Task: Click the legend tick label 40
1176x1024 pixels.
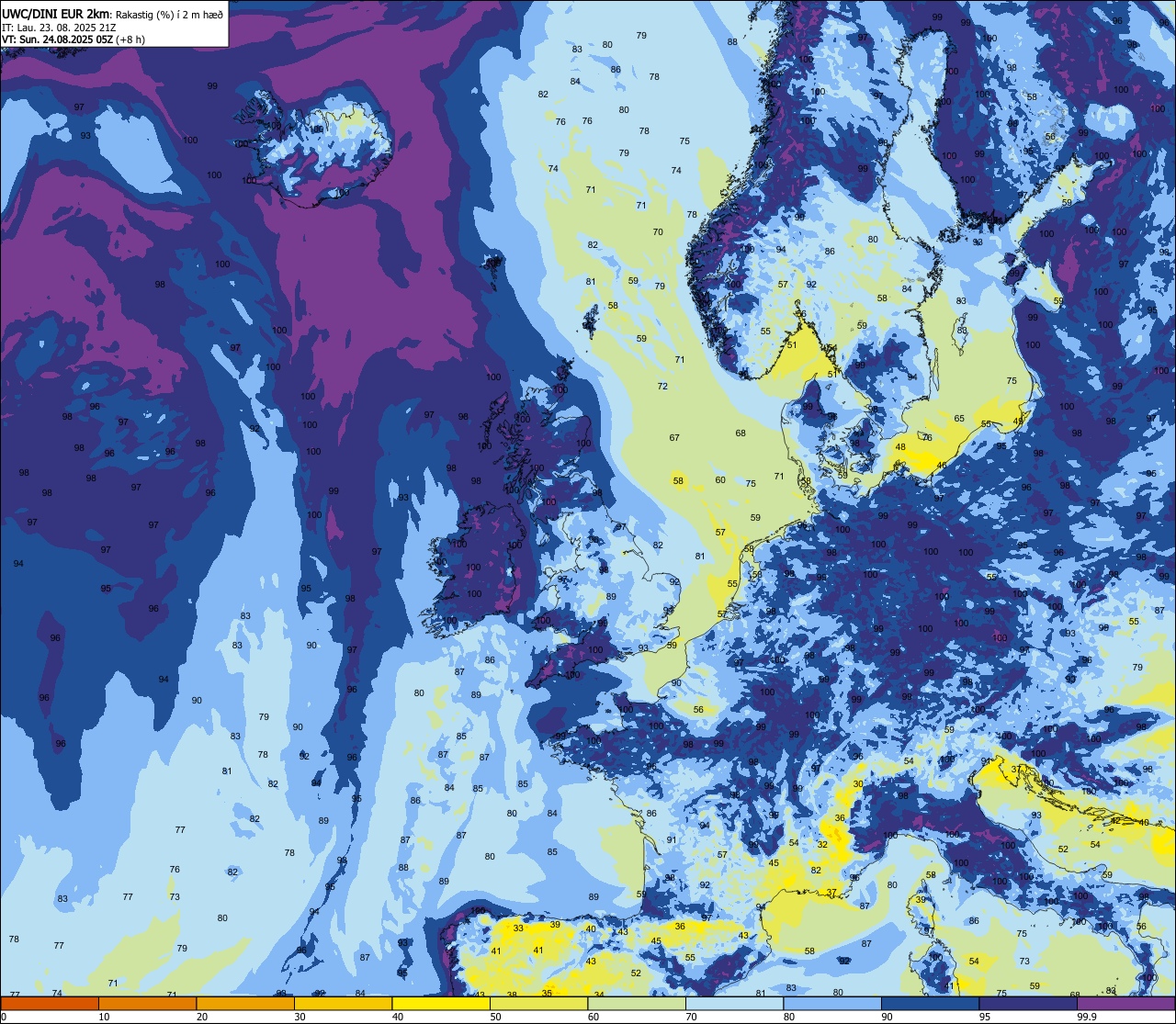Action: point(398,1017)
